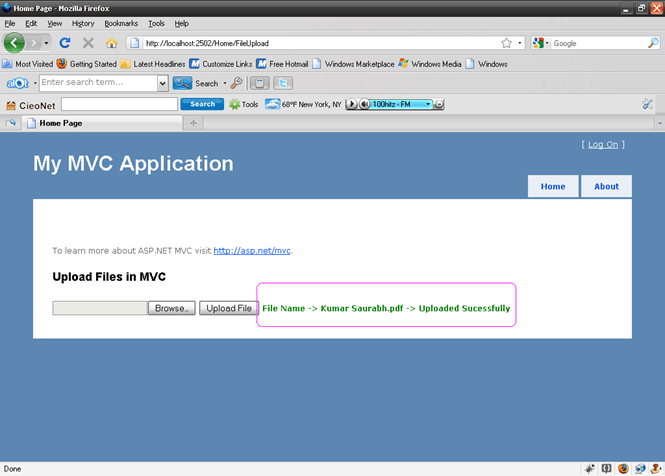Click the Upload File button

(x=229, y=308)
